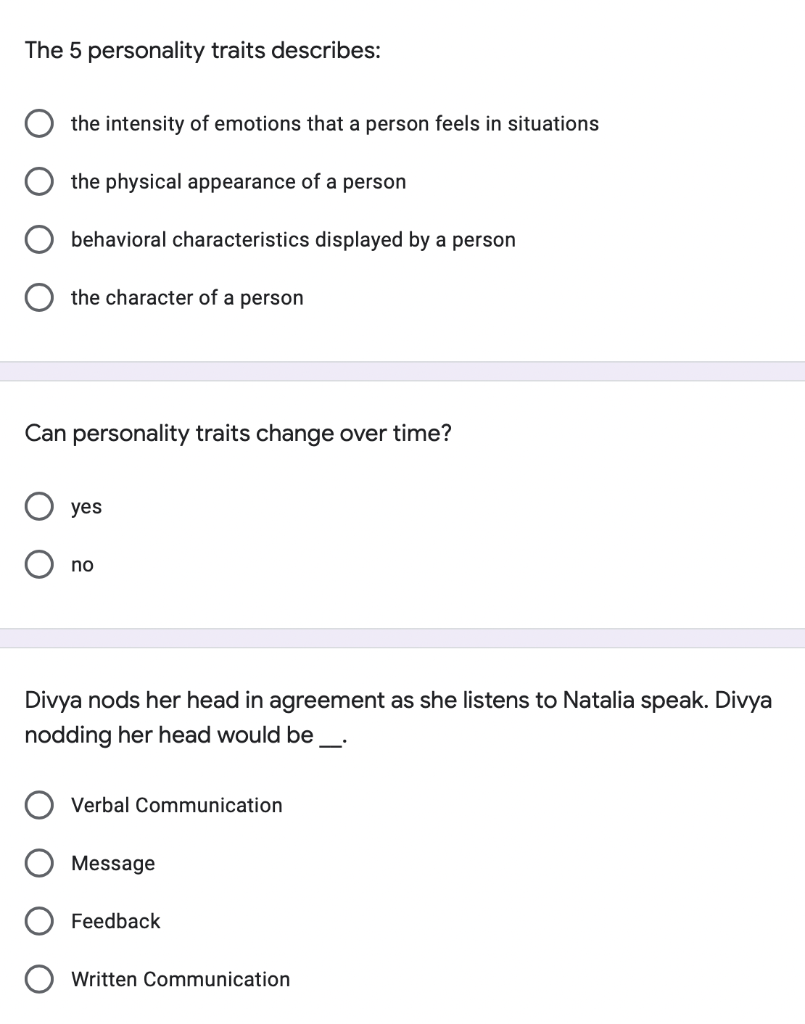Click the 'the character of a person' label text

[x=186, y=298]
